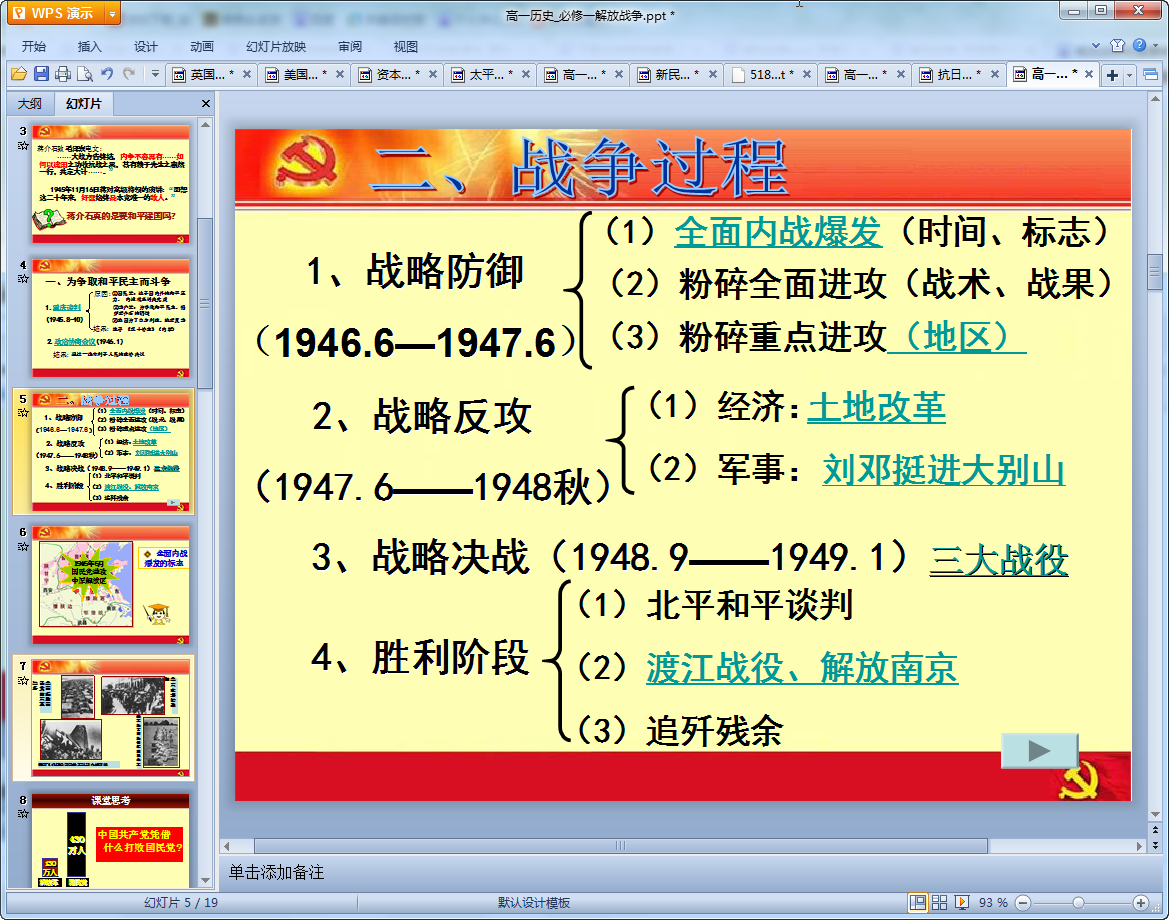
Task: Follow the 土地改革 hyperlink
Action: (877, 408)
